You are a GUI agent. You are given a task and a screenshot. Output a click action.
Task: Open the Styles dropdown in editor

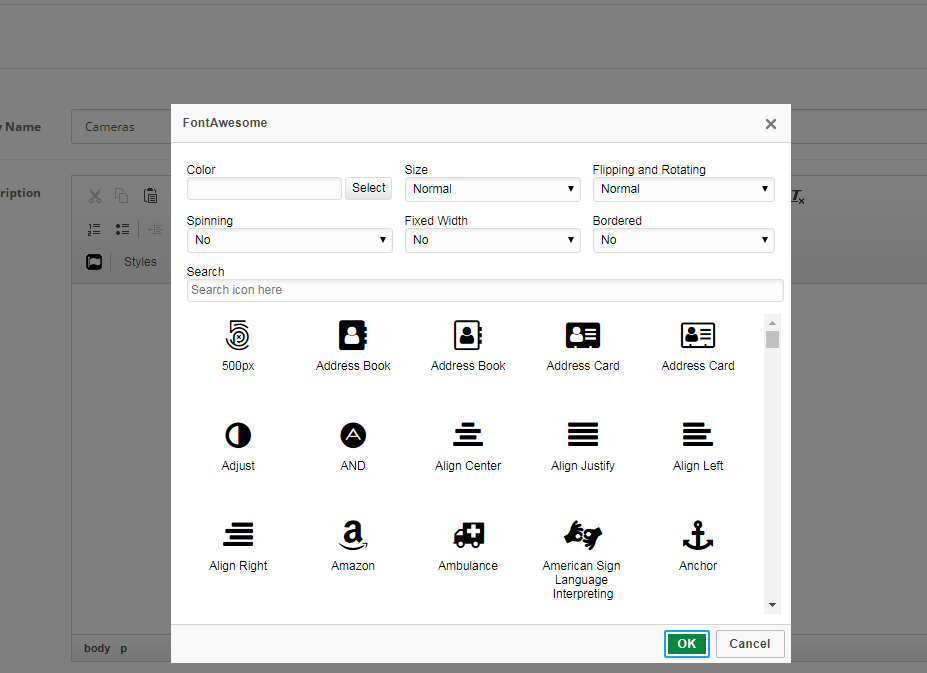pos(140,262)
